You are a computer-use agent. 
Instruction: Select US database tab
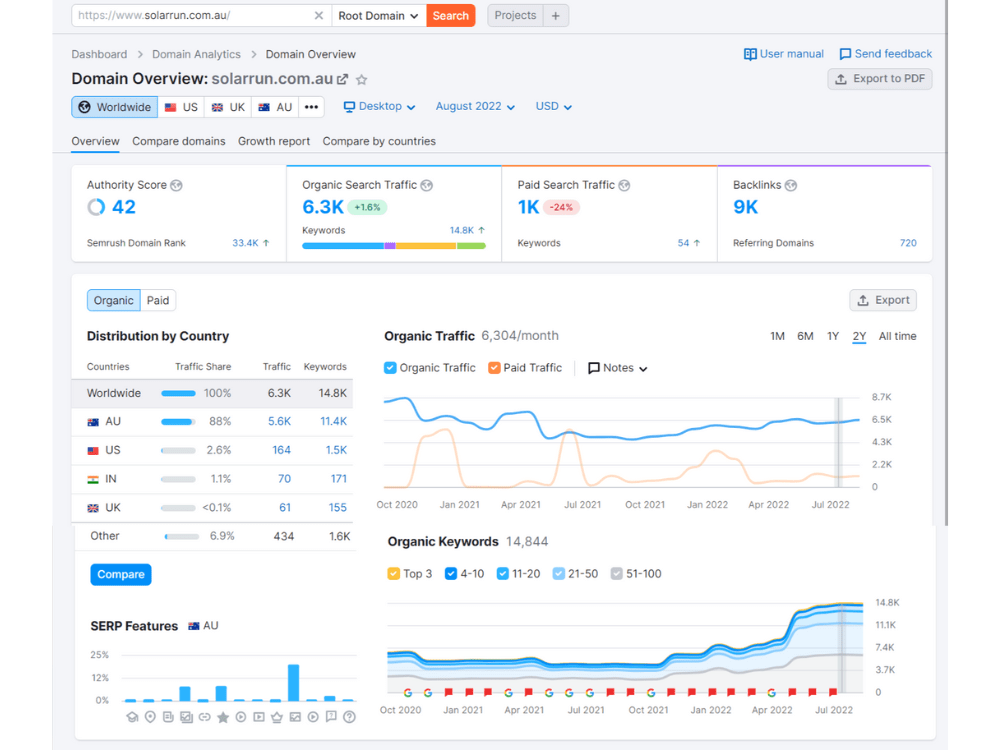[181, 107]
